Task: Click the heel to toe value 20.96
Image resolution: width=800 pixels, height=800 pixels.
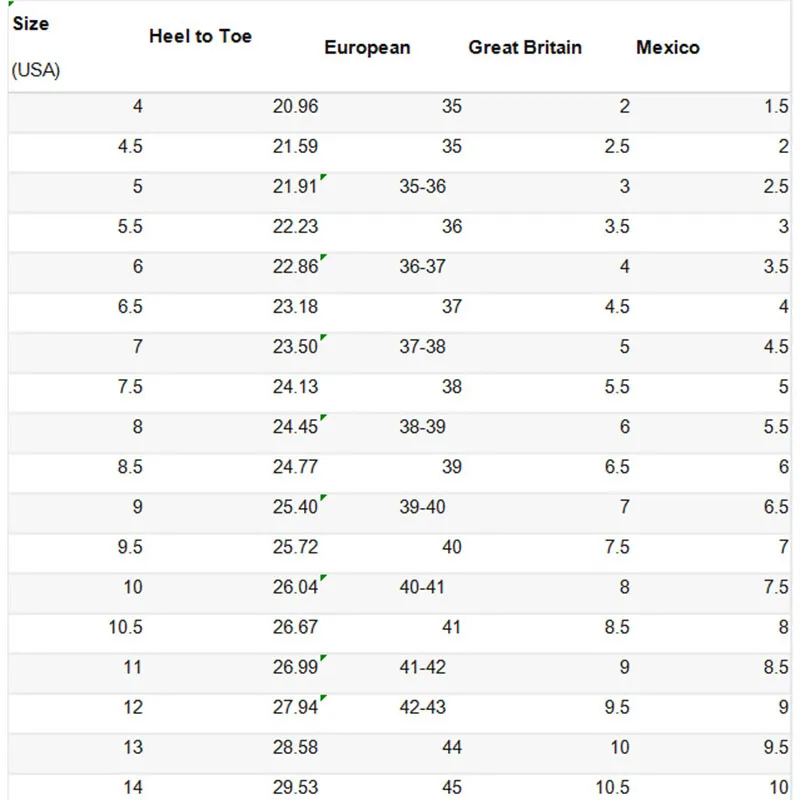Action: 295,107
